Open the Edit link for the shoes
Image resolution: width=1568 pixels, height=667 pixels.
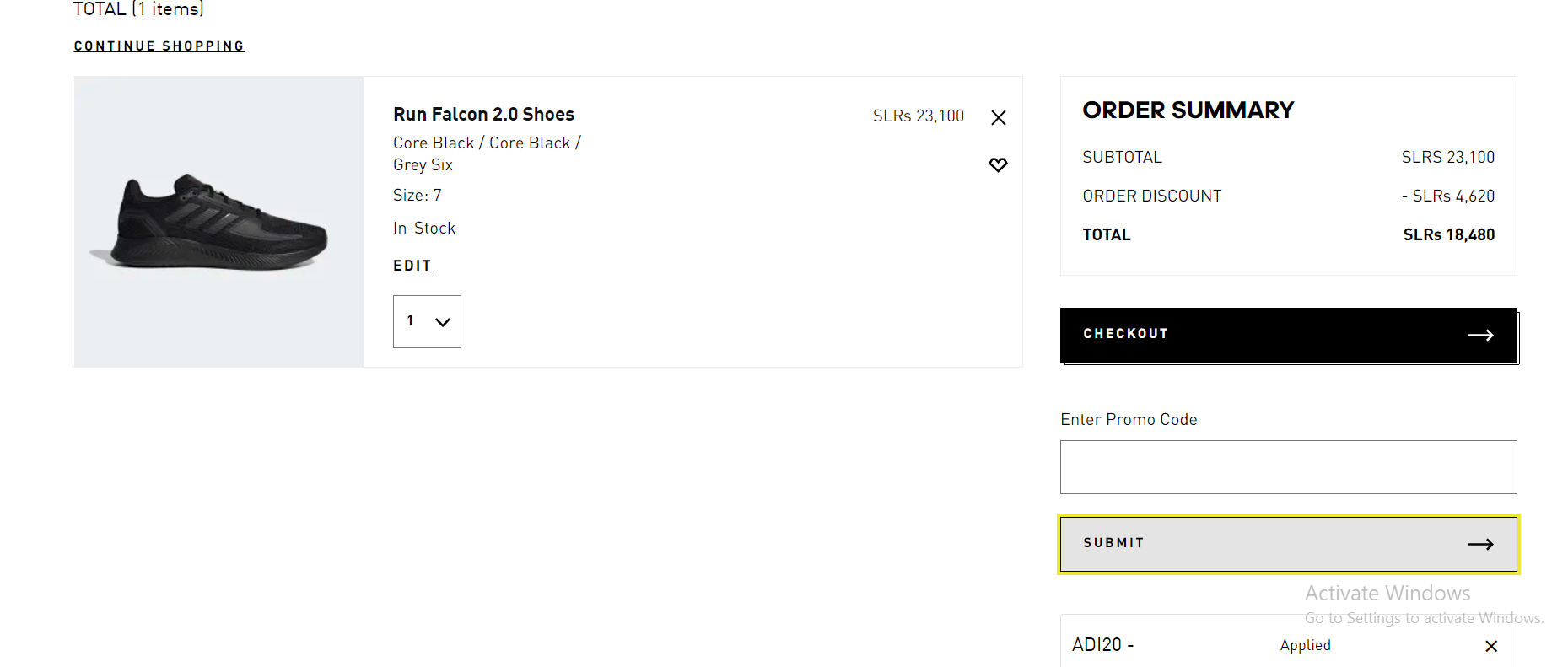(412, 266)
